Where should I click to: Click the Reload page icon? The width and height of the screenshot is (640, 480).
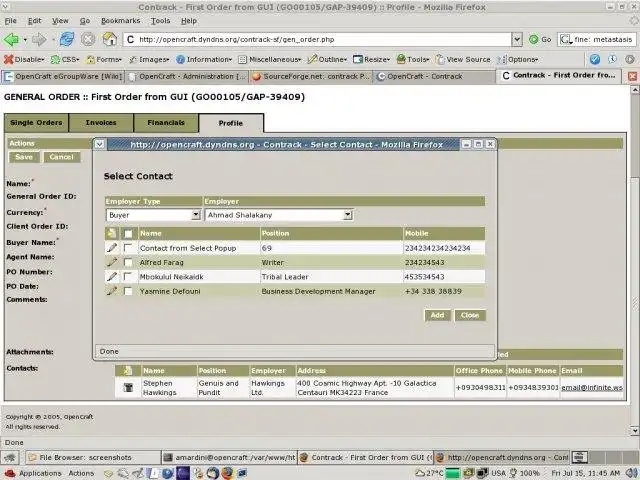coord(67,39)
